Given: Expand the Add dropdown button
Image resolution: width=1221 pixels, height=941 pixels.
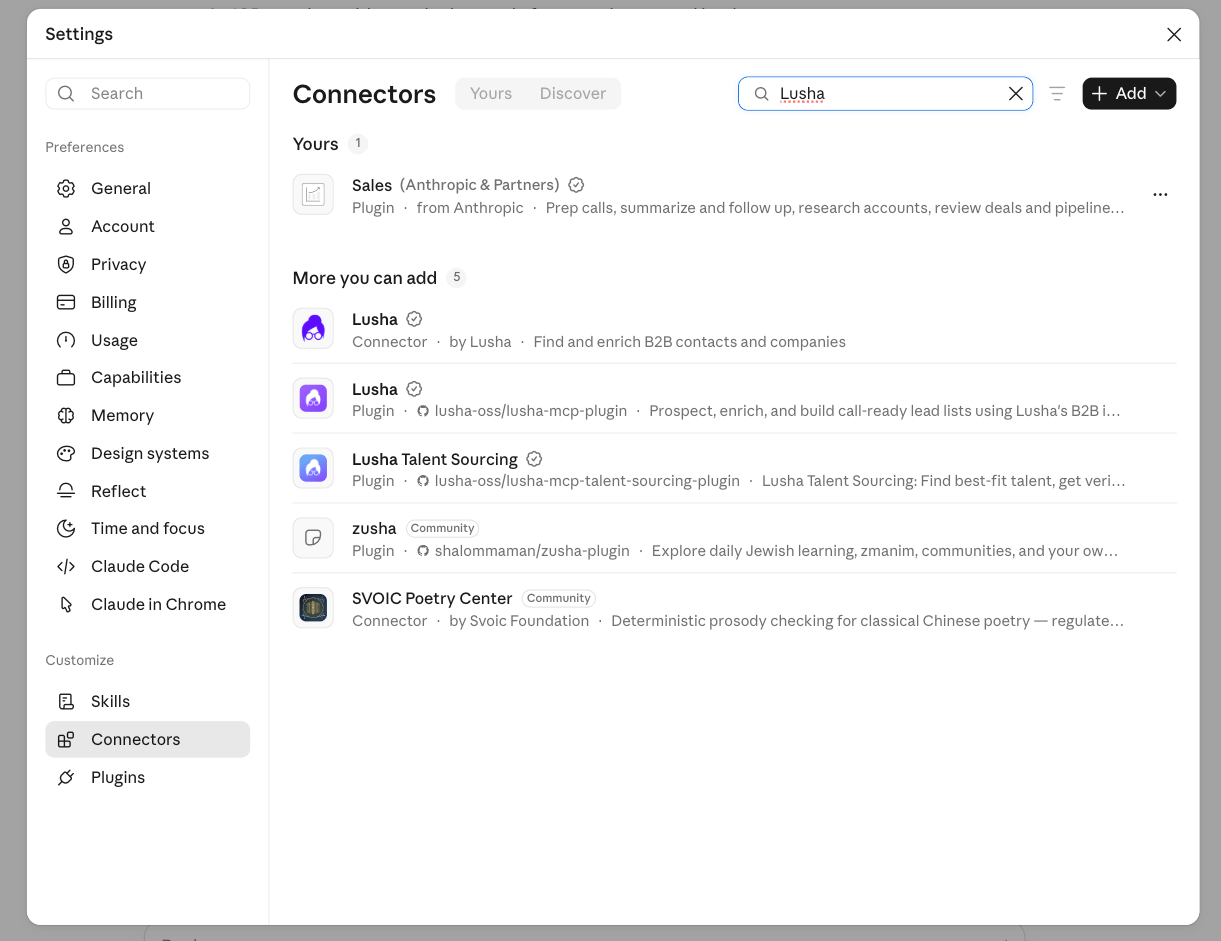Looking at the screenshot, I should pos(1129,93).
